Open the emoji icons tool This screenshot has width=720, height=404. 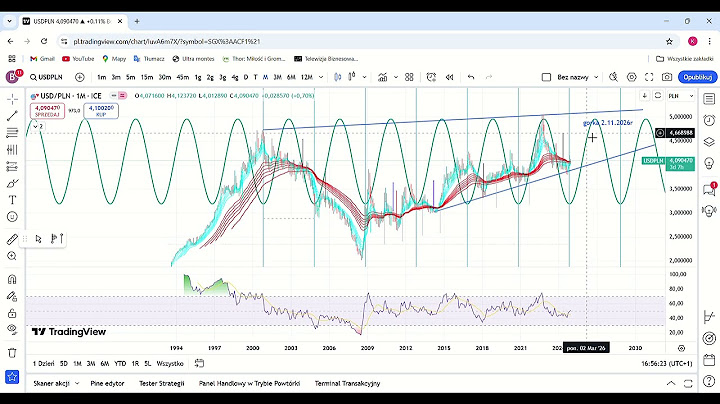pos(12,217)
